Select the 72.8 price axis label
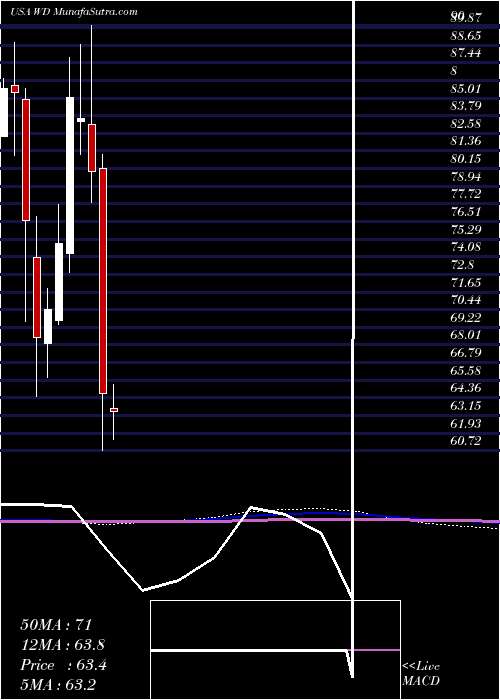500x700 pixels. coord(462,264)
